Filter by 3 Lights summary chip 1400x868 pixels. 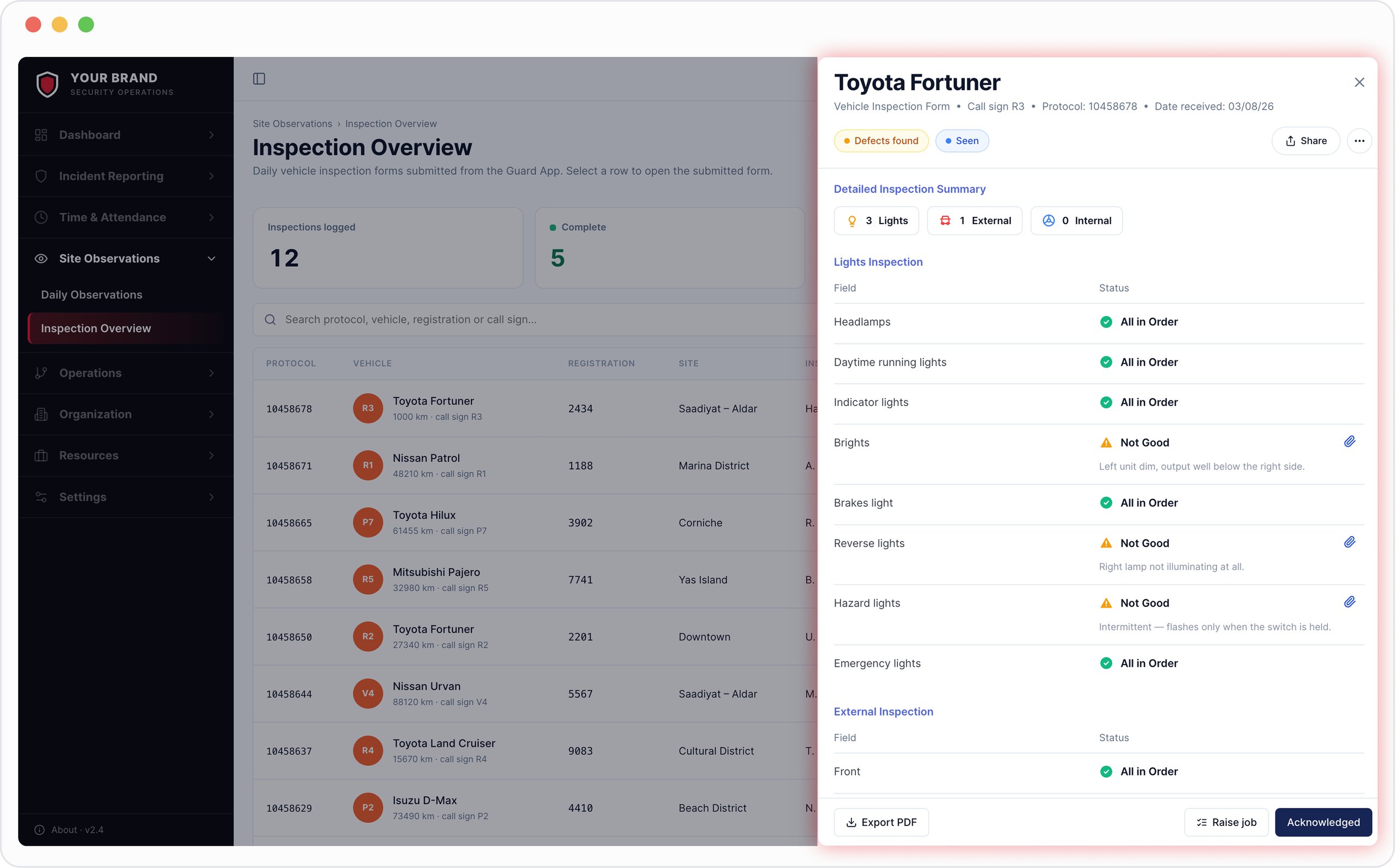[x=876, y=220]
